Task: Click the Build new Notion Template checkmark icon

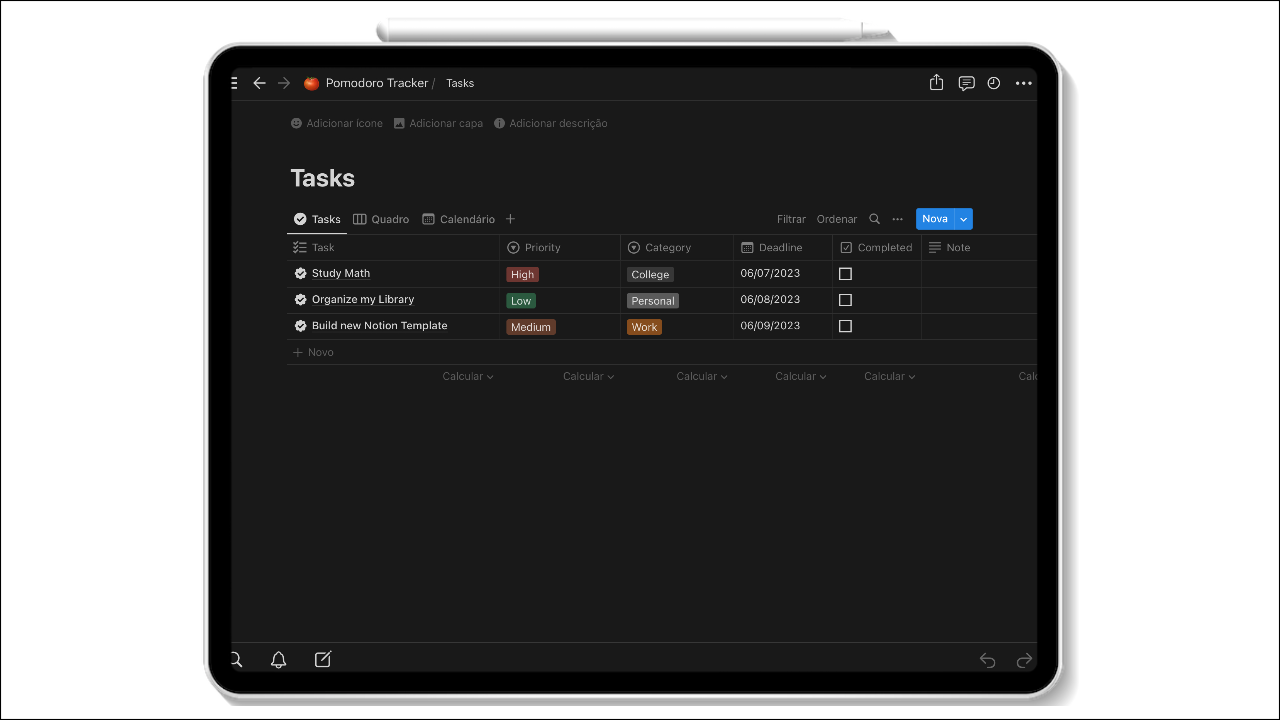Action: [x=300, y=326]
